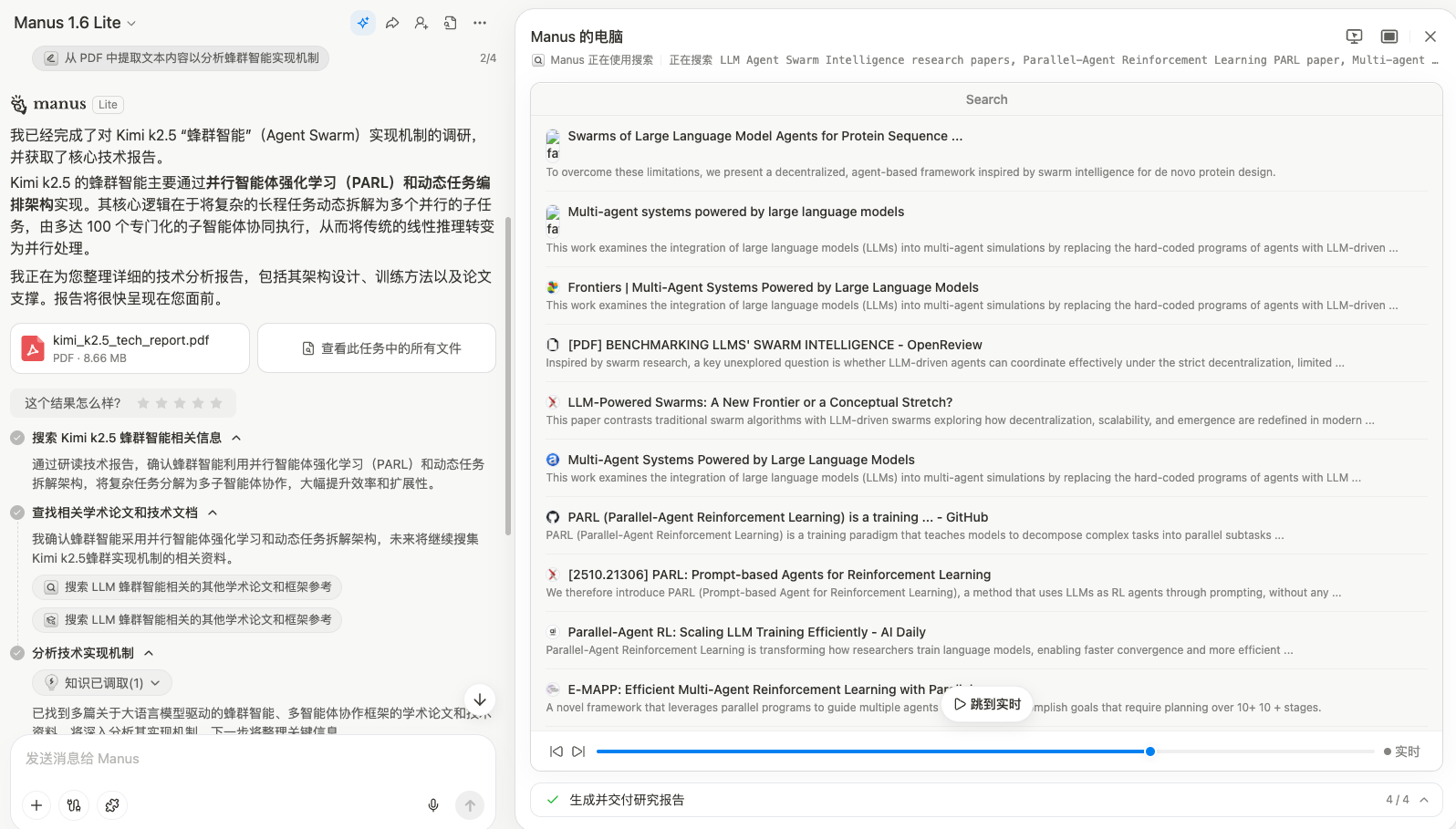Click the manus logo above the reply
Screen dimensions: 1456x829
(49, 104)
